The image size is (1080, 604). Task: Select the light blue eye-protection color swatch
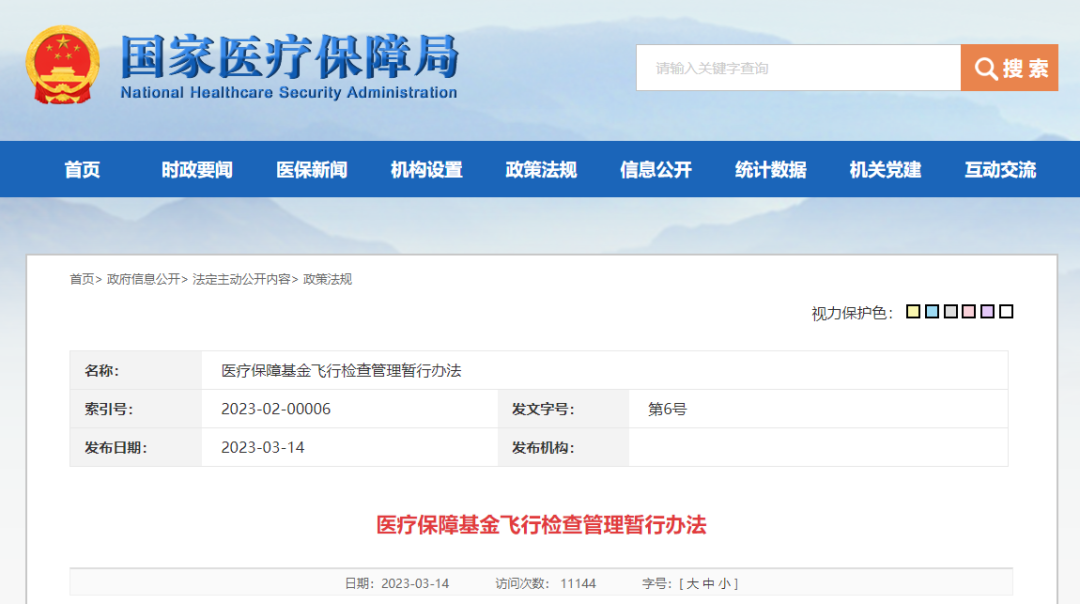[932, 312]
